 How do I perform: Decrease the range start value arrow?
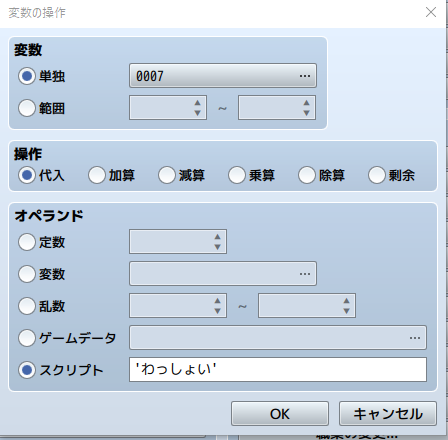pyautogui.click(x=198, y=113)
